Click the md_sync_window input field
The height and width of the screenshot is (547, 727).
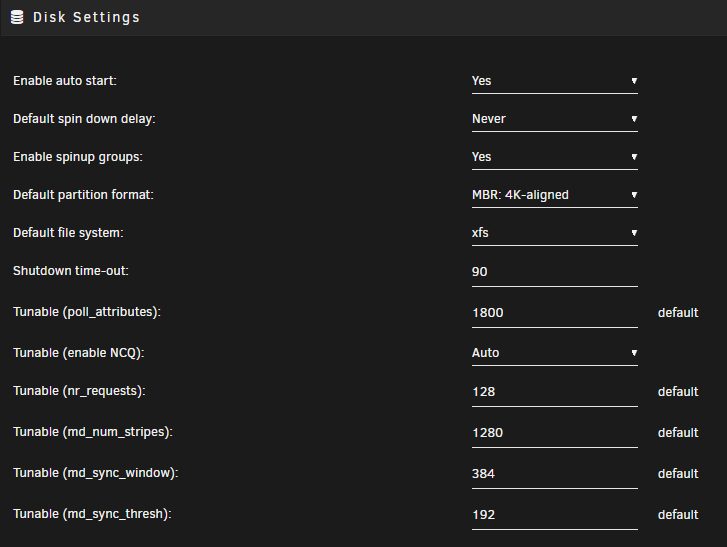point(555,475)
